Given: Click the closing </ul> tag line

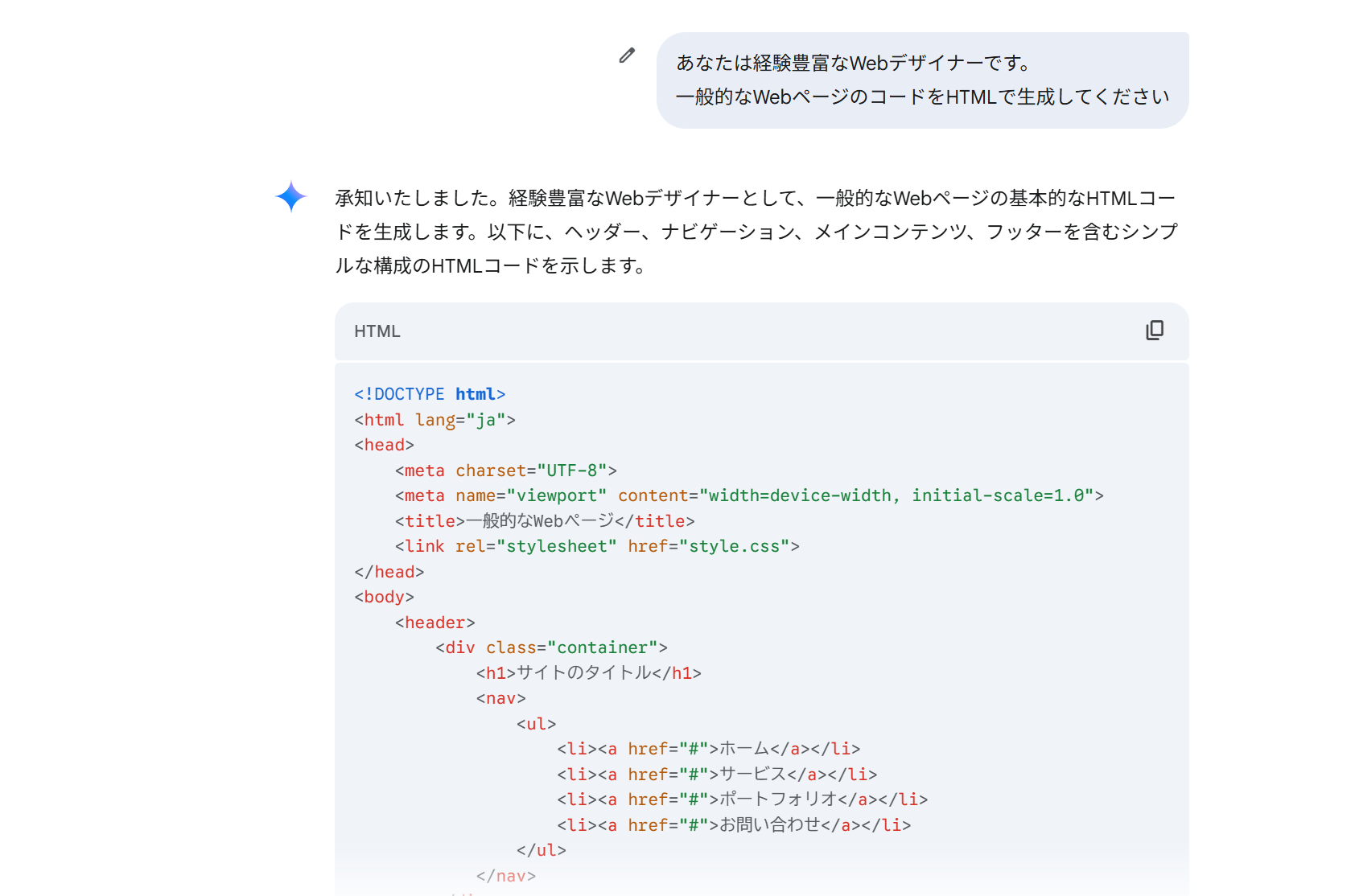Looking at the screenshot, I should click(541, 850).
